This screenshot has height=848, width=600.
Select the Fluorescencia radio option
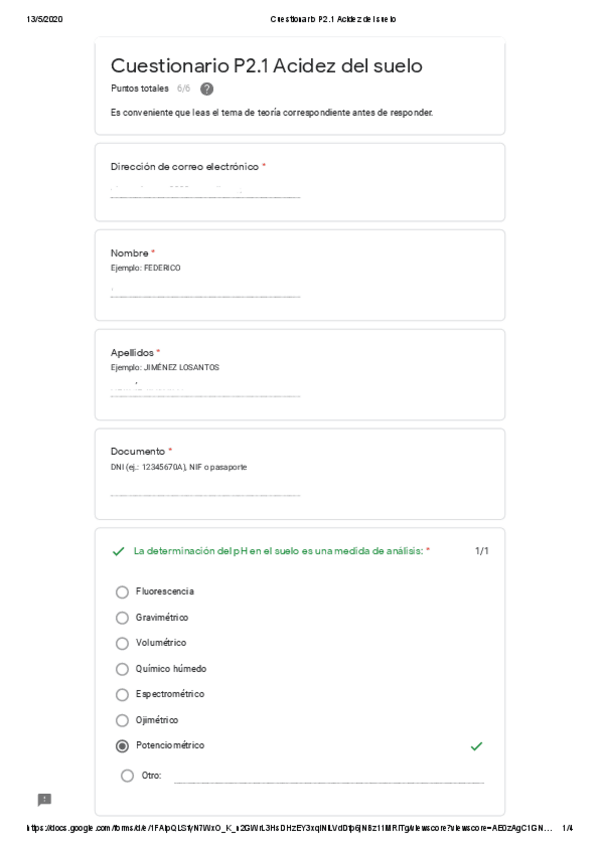(x=123, y=592)
